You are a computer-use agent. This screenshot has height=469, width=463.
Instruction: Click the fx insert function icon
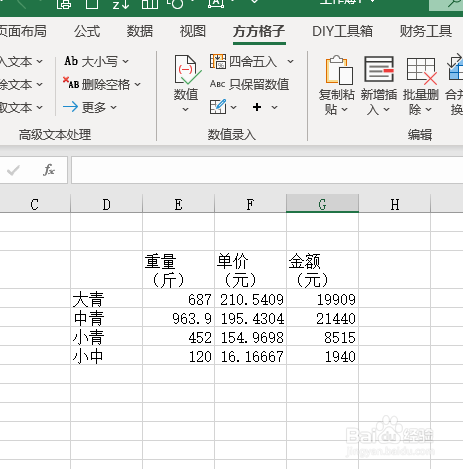point(49,170)
